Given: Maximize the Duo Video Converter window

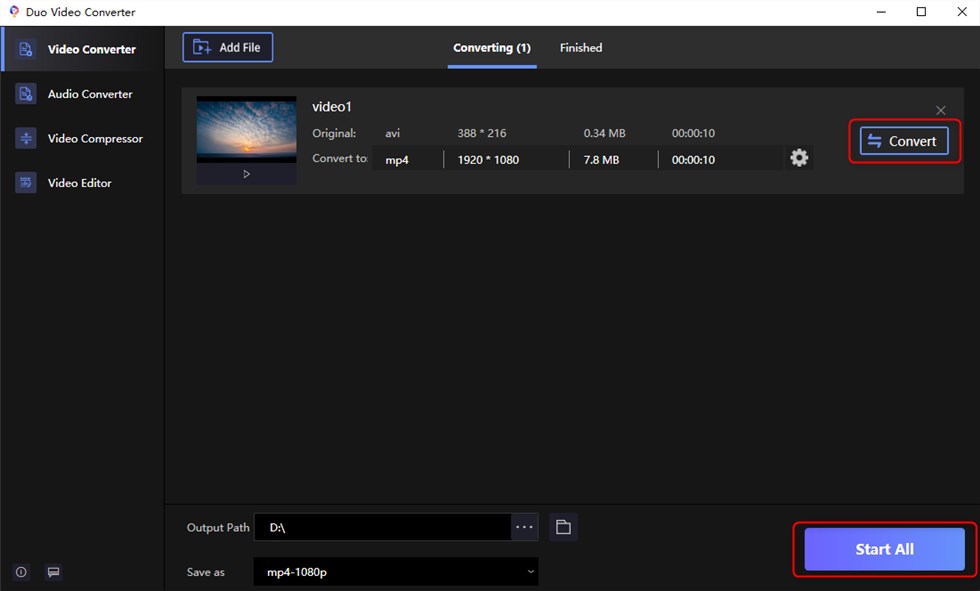Looking at the screenshot, I should coord(921,12).
